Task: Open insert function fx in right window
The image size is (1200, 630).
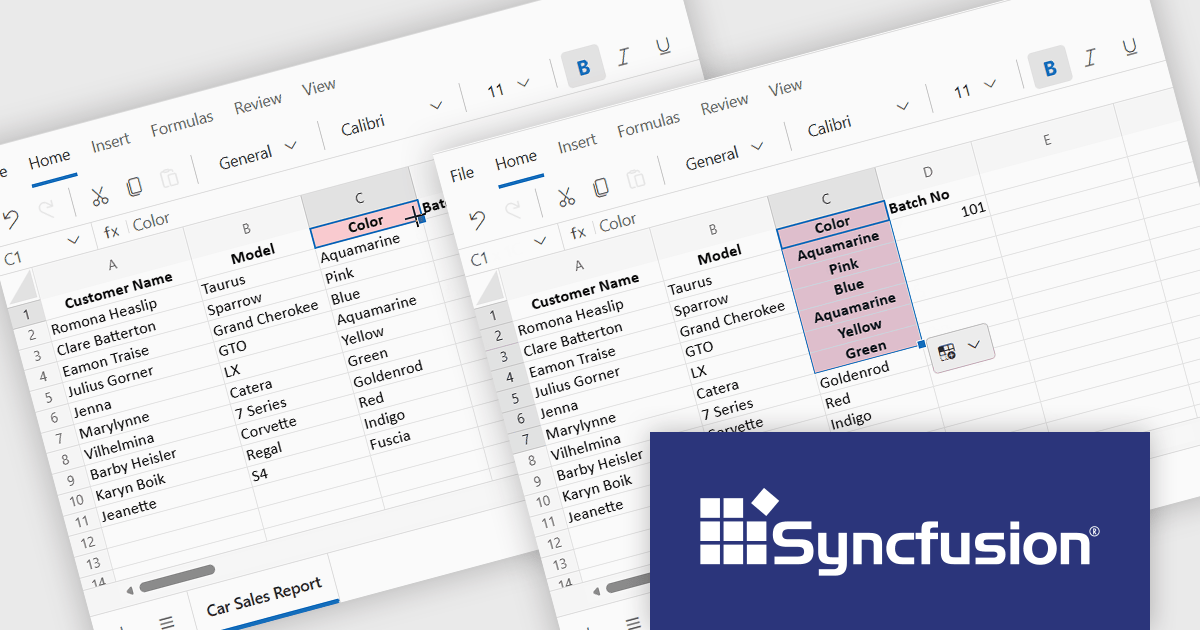Action: point(578,232)
